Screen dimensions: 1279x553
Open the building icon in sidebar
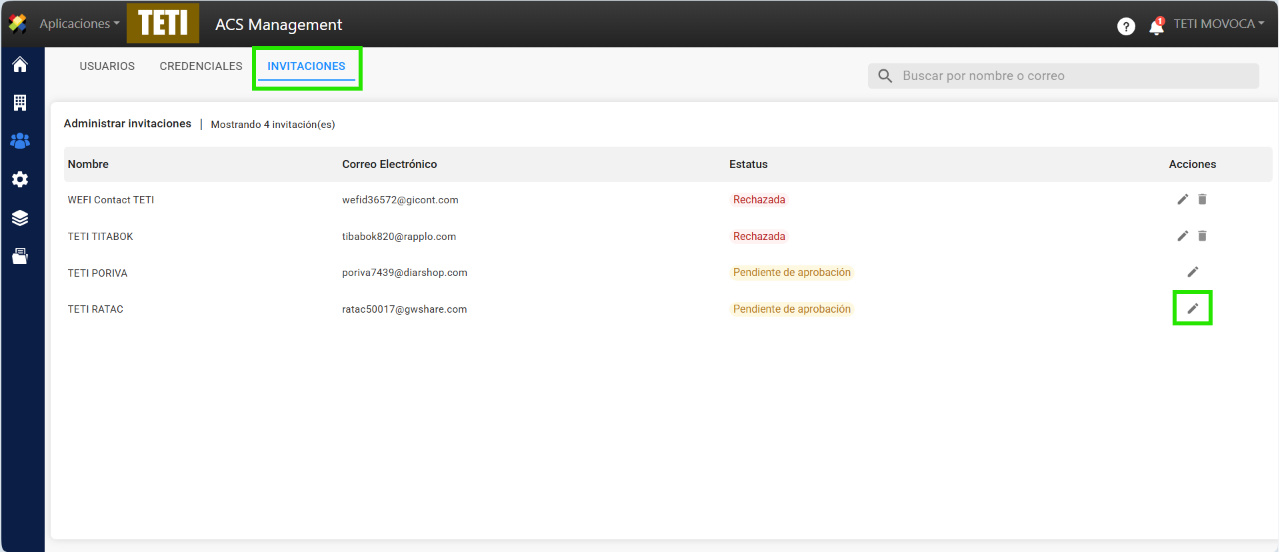tap(19, 103)
